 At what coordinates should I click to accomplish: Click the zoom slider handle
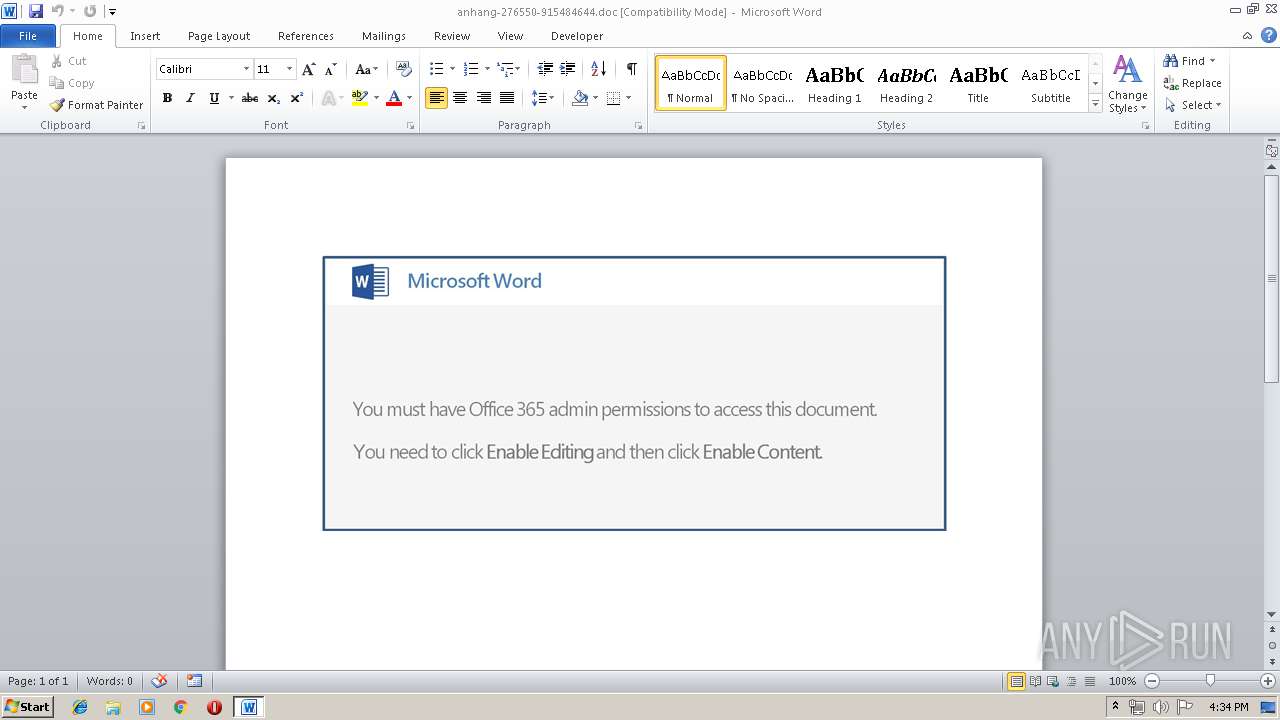pyautogui.click(x=1210, y=681)
